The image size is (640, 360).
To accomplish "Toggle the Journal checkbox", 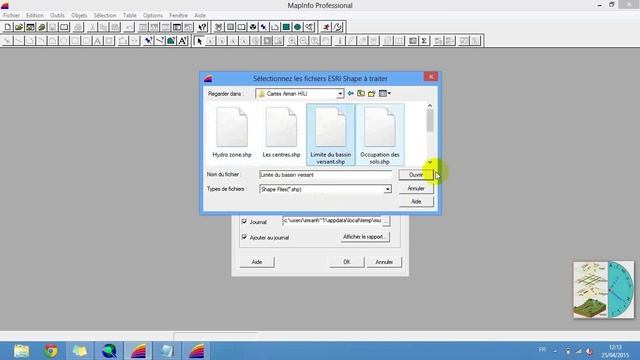I will pyautogui.click(x=244, y=222).
